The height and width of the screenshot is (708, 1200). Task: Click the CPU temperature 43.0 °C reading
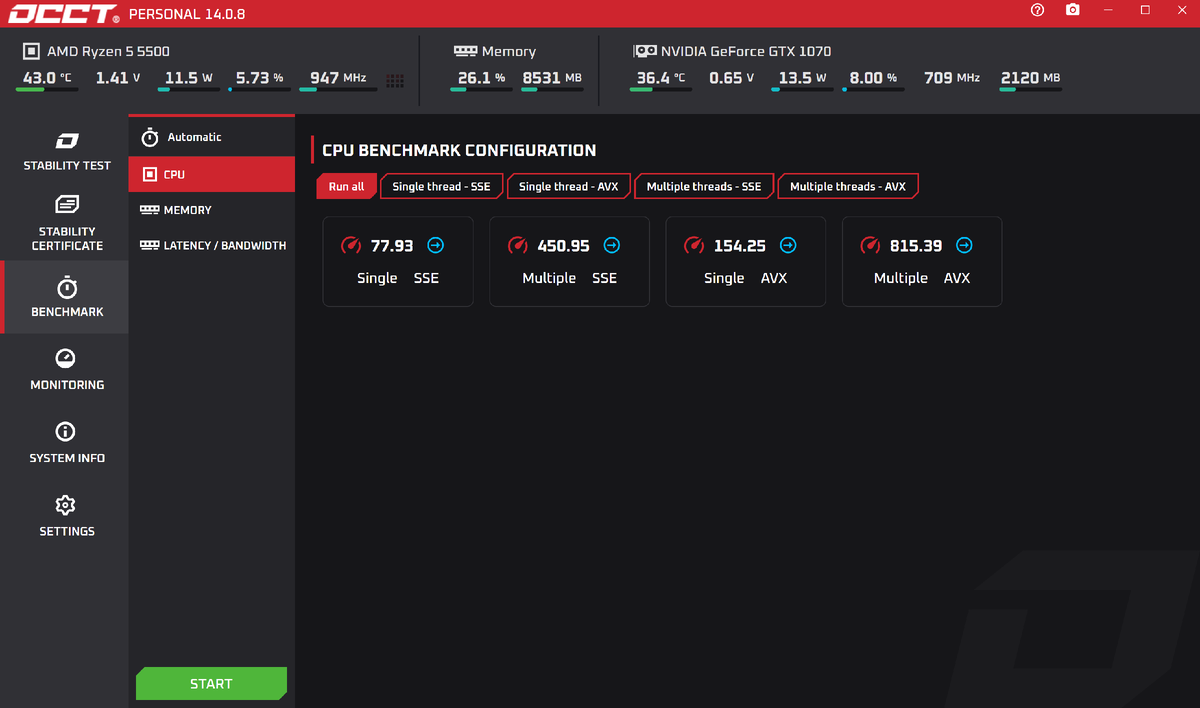point(47,77)
